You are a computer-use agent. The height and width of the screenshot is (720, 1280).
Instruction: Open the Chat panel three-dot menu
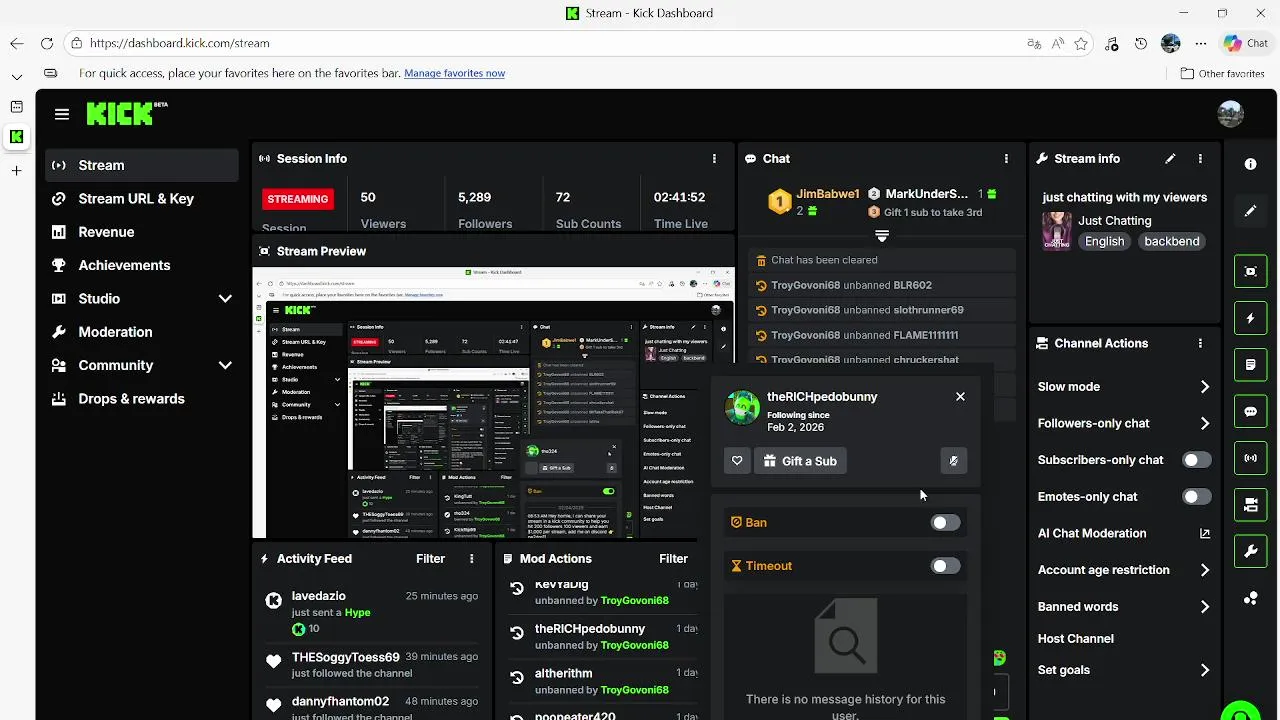[1006, 159]
